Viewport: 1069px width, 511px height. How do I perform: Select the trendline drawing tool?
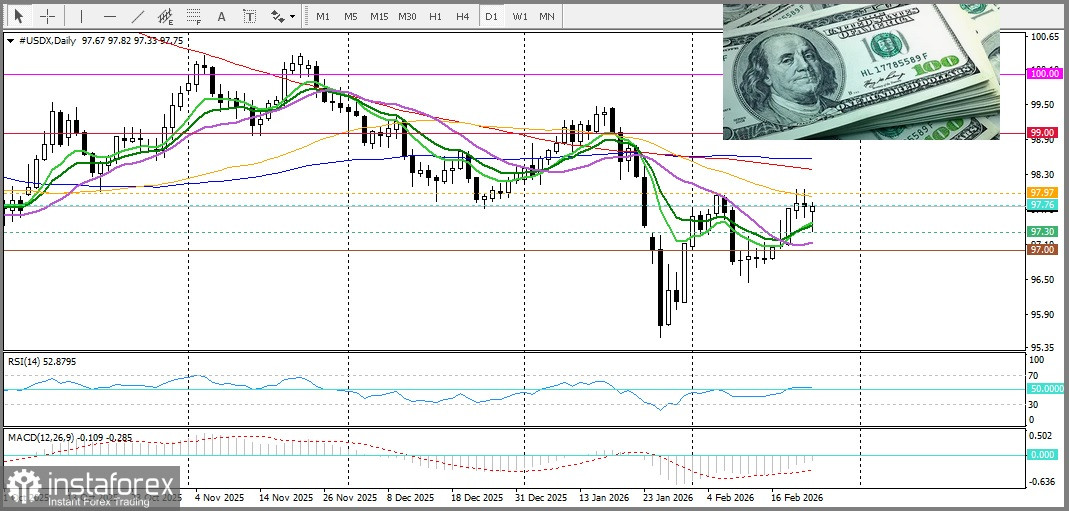pyautogui.click(x=137, y=16)
